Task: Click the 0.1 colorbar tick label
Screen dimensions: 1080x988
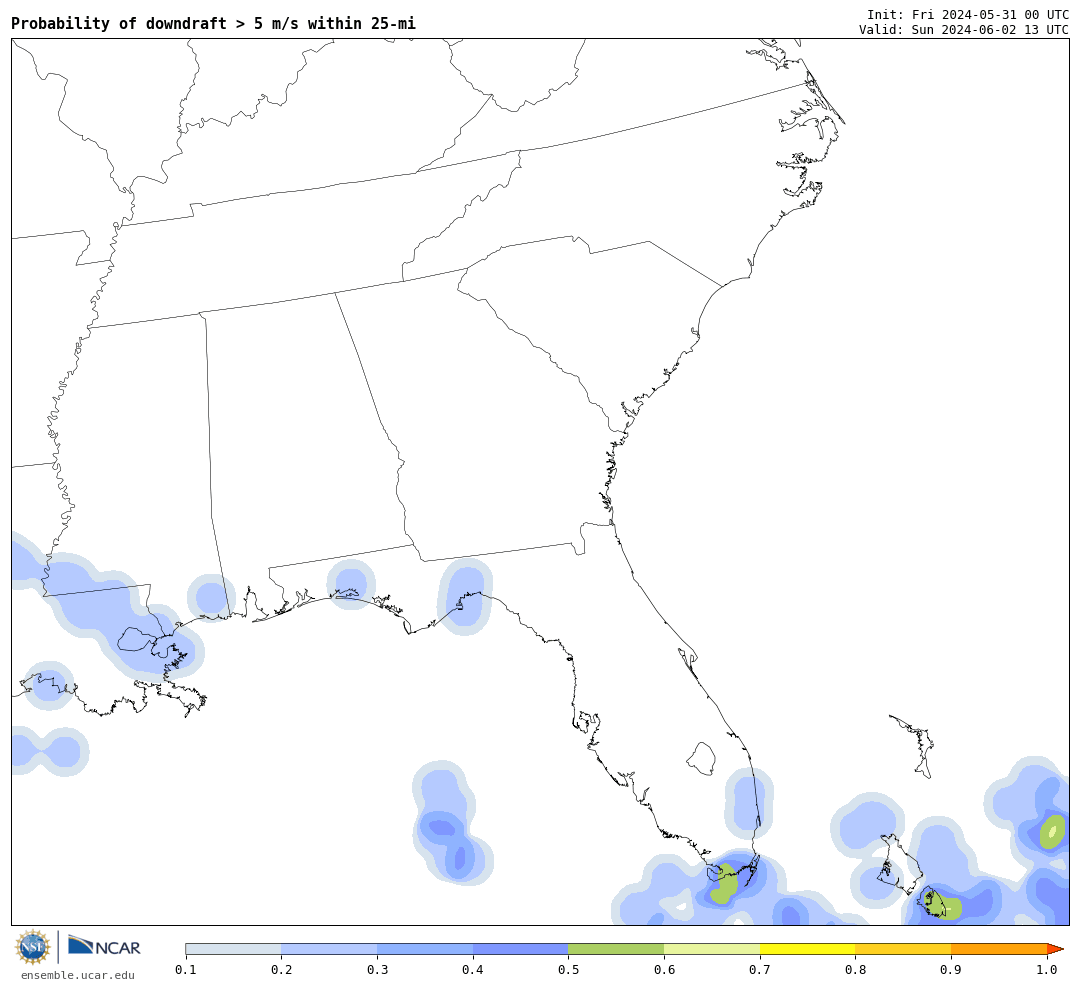Action: pyautogui.click(x=186, y=969)
